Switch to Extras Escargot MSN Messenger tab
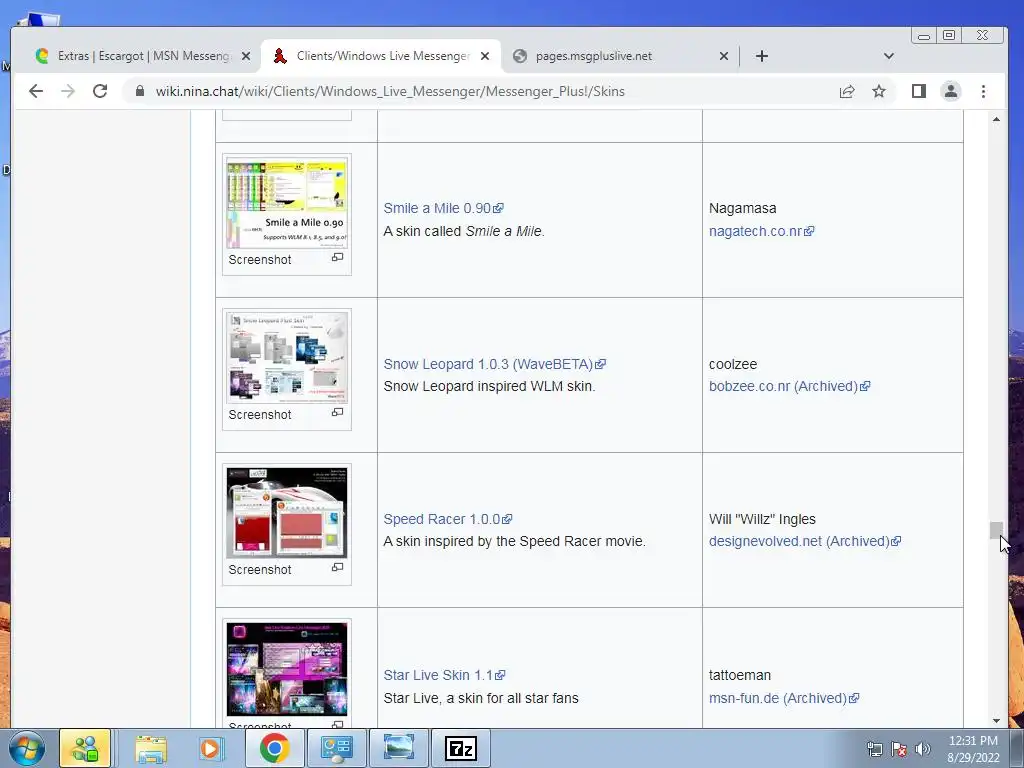Screen dimensions: 1024x768 (x=143, y=56)
